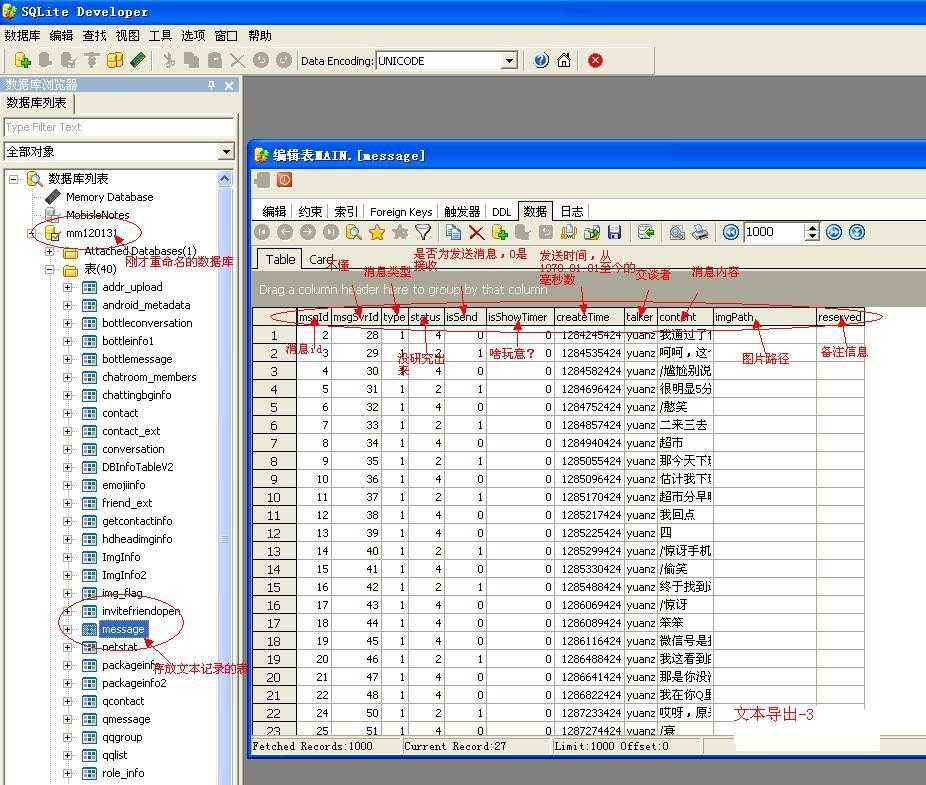Screen dimensions: 926x785
Task: Click the print preview magnifier icon
Action: click(x=677, y=232)
